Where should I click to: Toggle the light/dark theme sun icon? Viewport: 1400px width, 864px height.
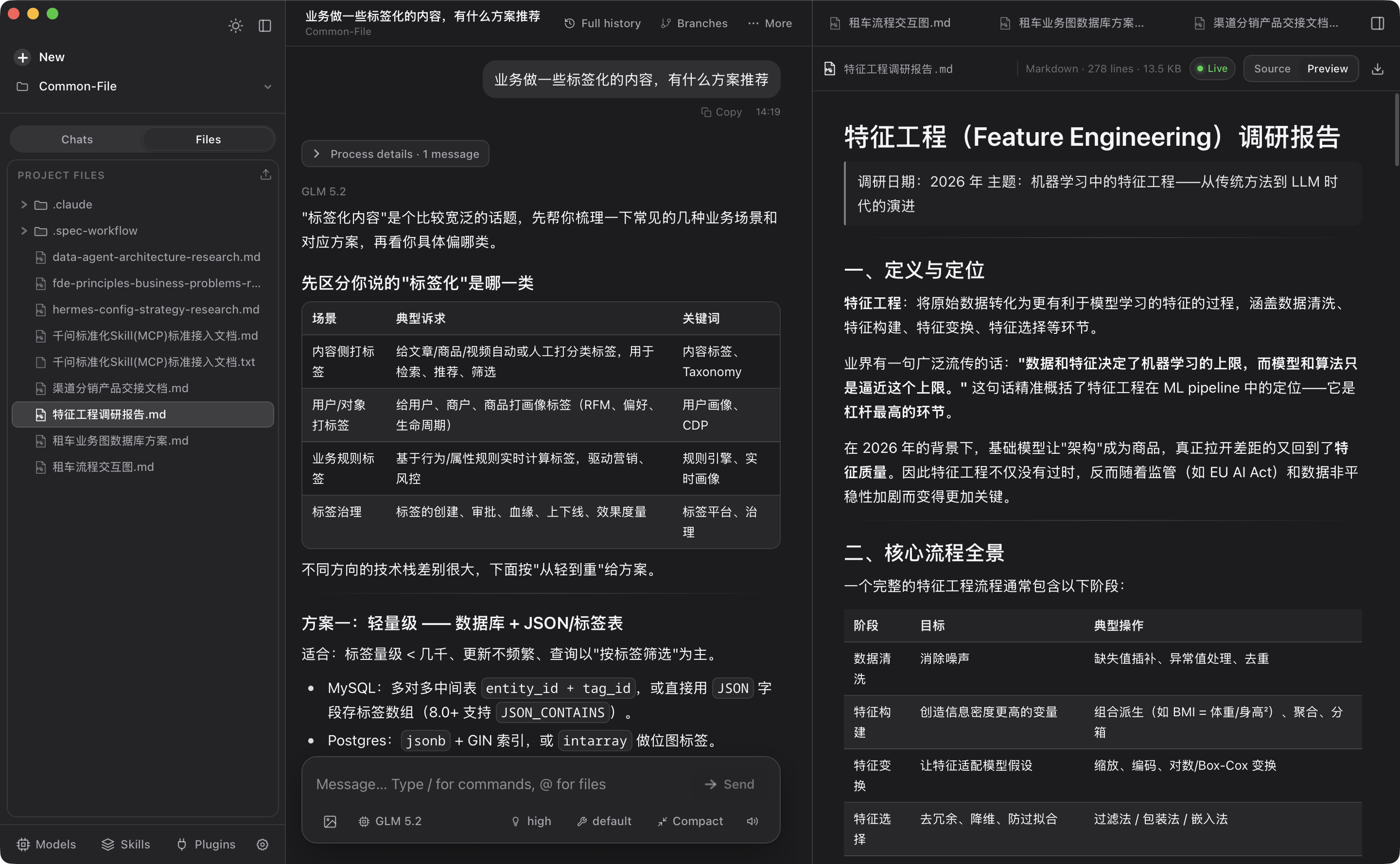236,26
